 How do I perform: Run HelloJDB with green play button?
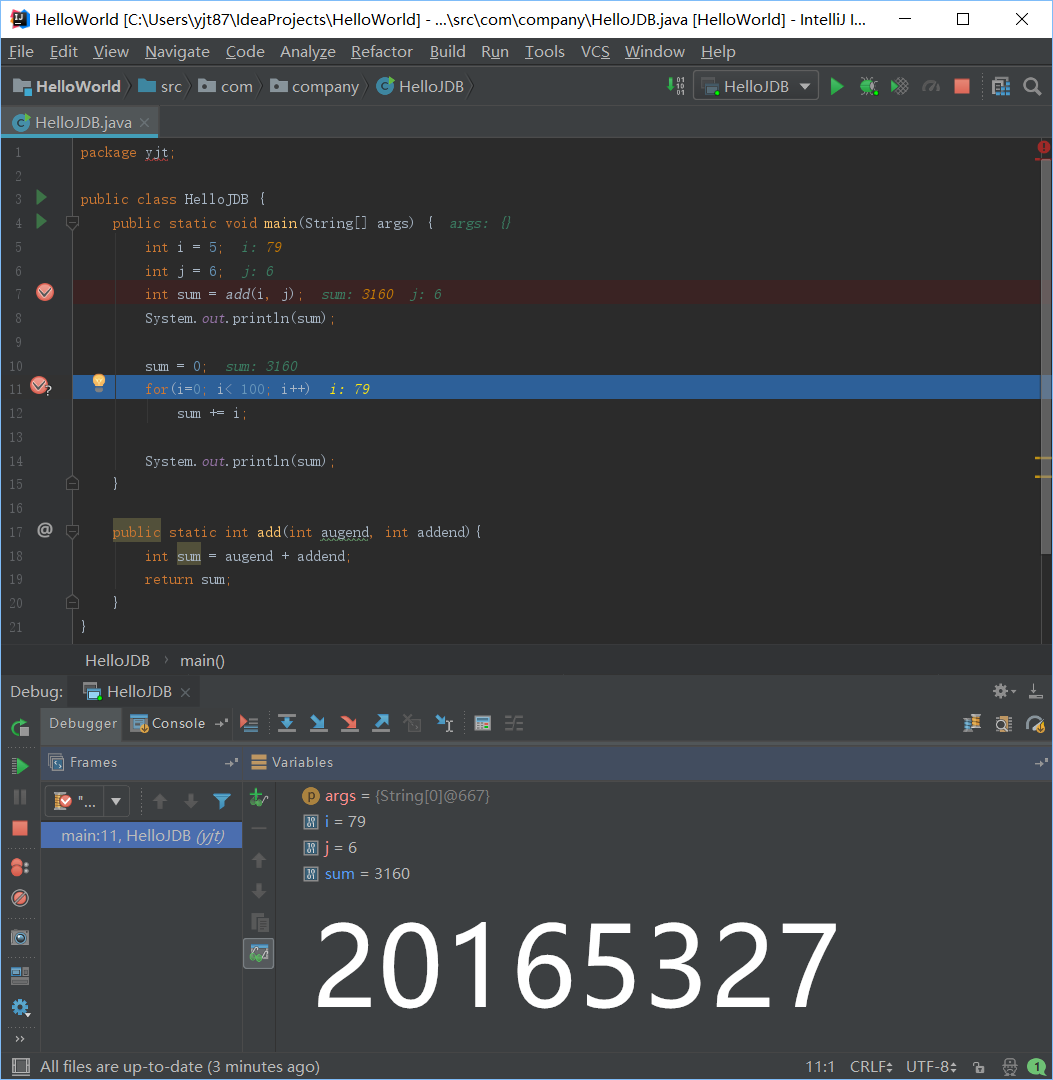837,86
